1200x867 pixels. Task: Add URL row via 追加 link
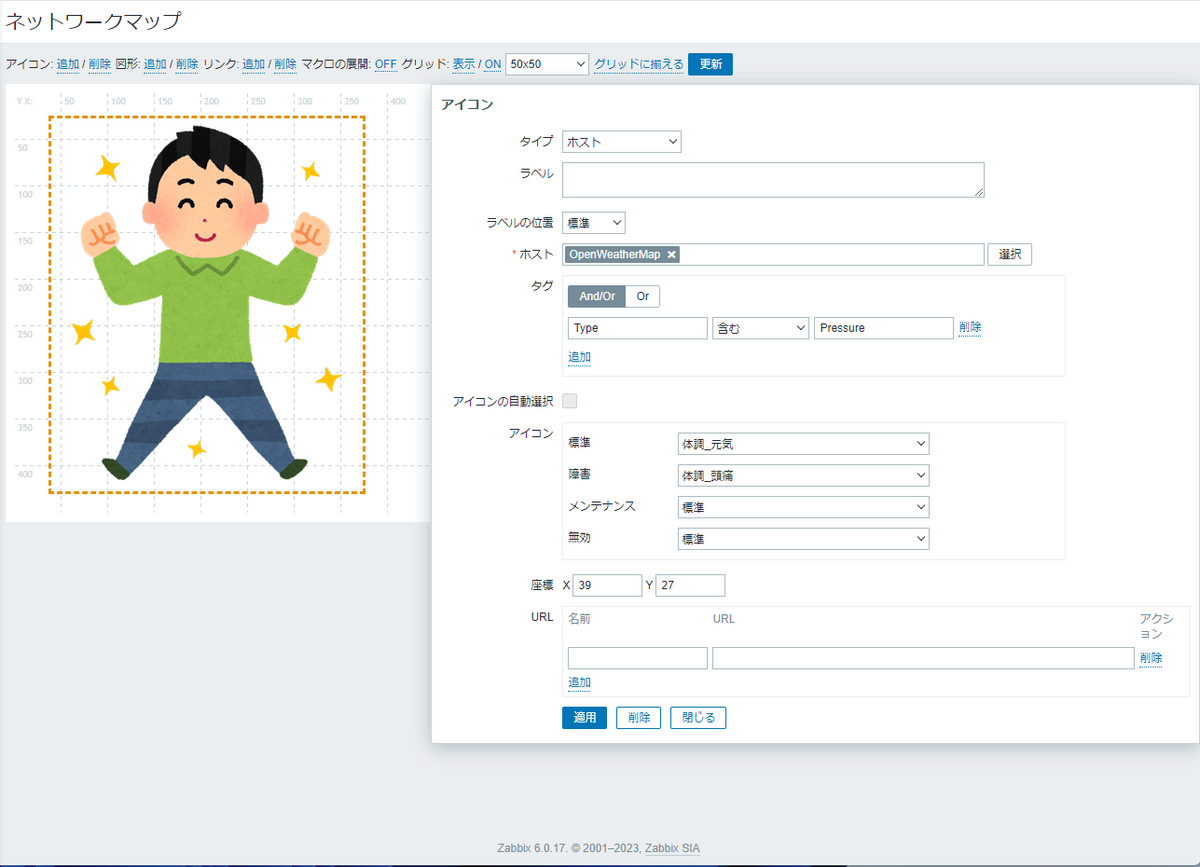(580, 683)
